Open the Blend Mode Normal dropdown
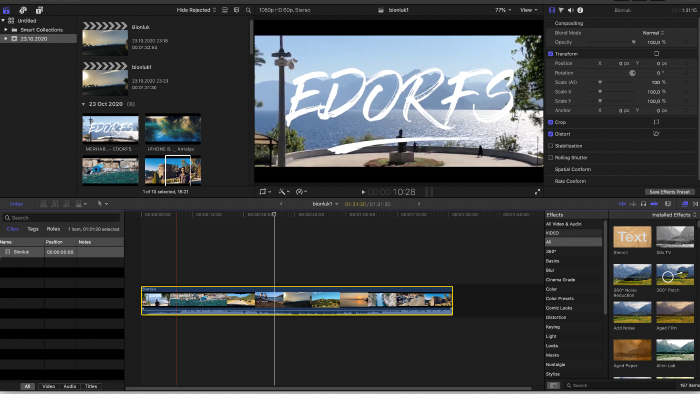Image resolution: width=700 pixels, height=394 pixels. point(654,33)
